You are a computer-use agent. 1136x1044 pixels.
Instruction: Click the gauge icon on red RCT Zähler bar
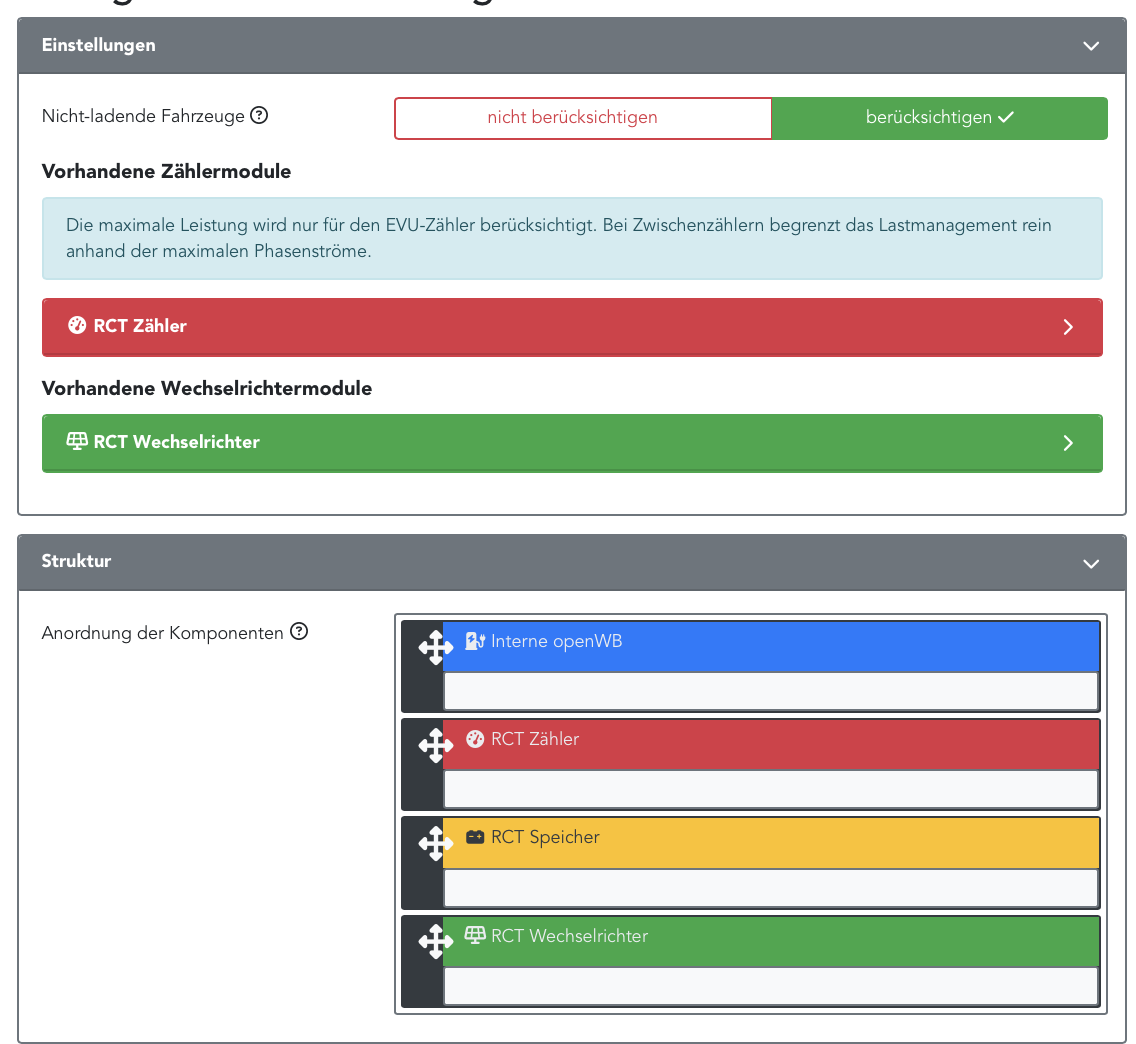(x=77, y=325)
